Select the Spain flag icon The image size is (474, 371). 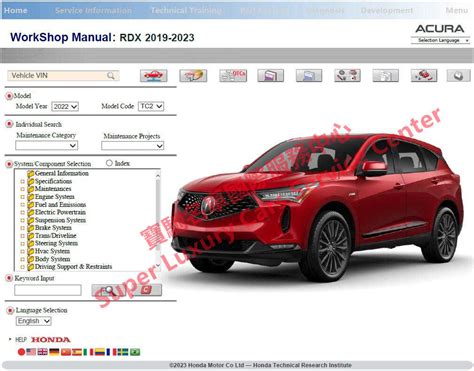coord(77,352)
